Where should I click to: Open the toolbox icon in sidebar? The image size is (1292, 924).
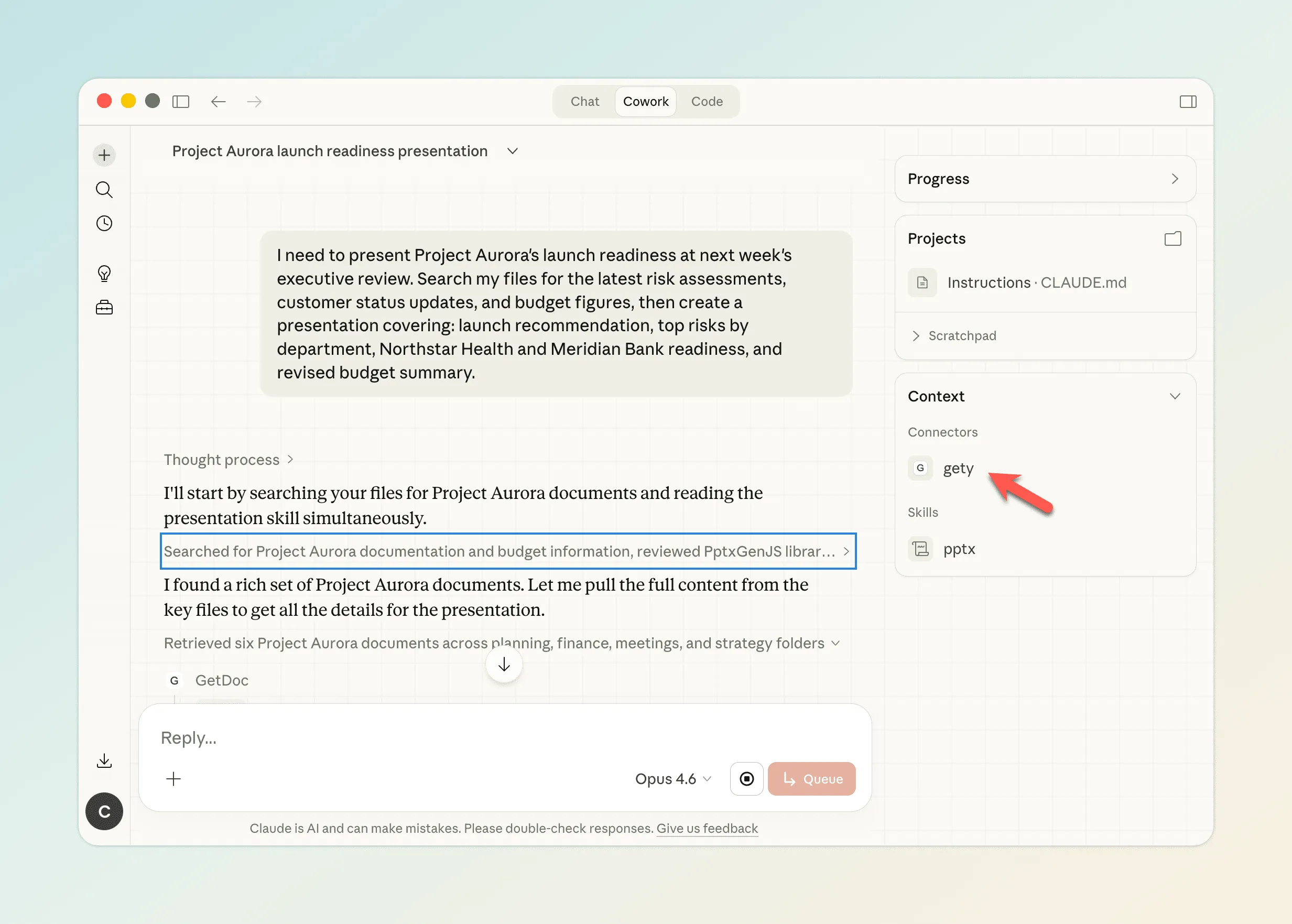pyautogui.click(x=104, y=308)
